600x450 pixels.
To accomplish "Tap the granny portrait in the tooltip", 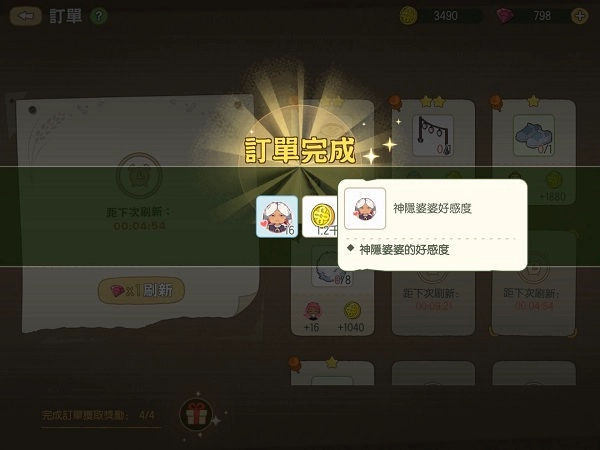I will [x=365, y=209].
